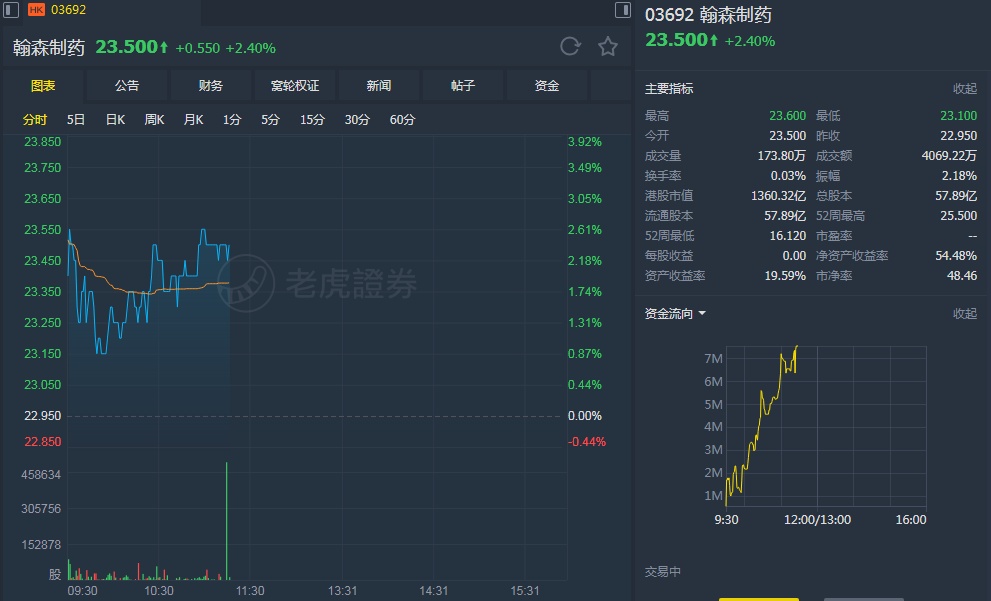The image size is (991, 601).
Task: Collapse the 主要指标 section
Action: [965, 88]
